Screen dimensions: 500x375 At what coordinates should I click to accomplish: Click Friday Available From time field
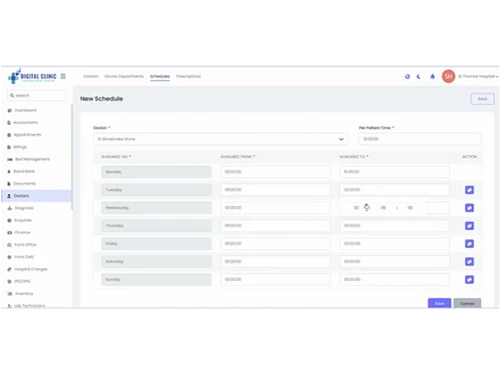point(275,244)
